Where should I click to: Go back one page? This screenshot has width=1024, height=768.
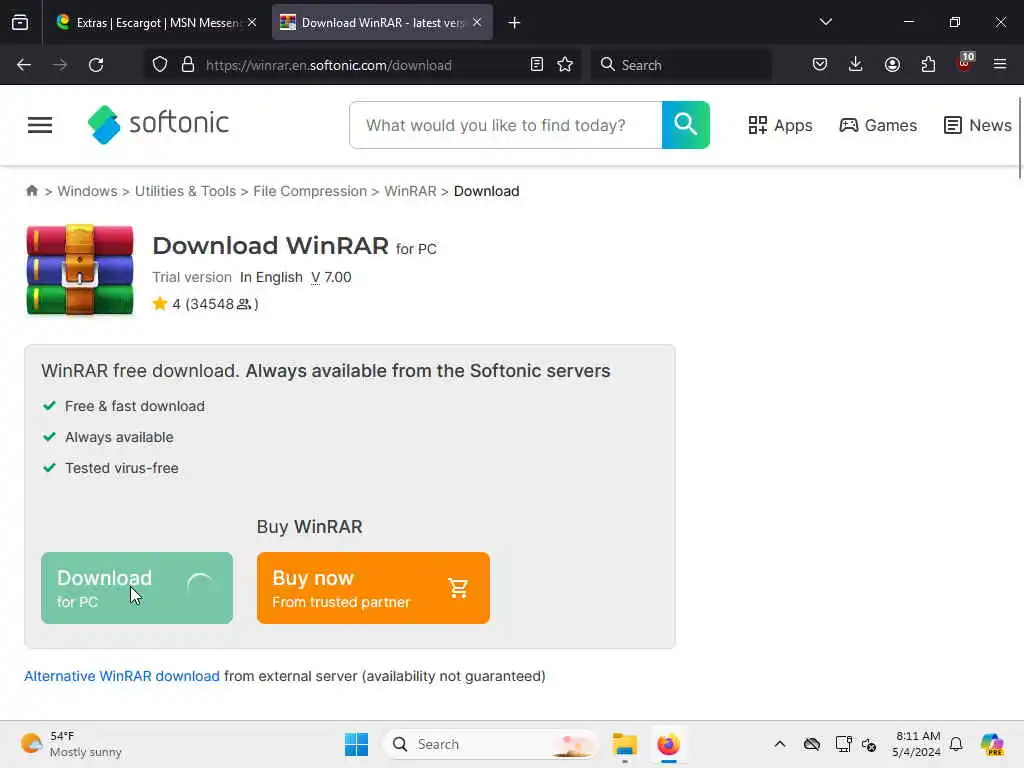click(24, 65)
